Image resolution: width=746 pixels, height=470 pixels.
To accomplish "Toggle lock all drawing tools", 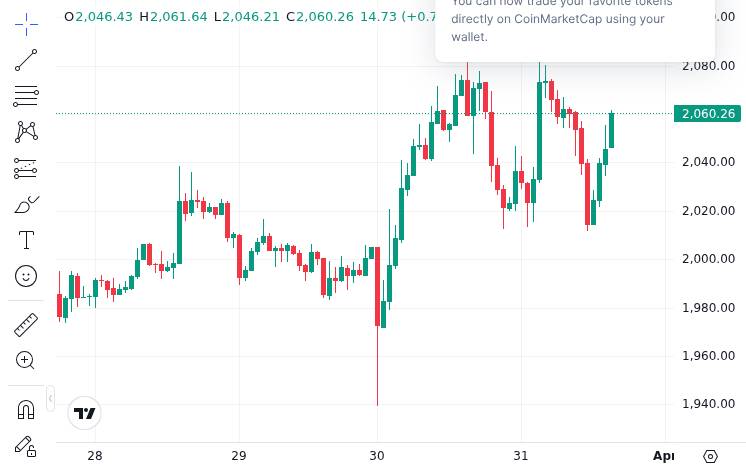I will pyautogui.click(x=26, y=446).
